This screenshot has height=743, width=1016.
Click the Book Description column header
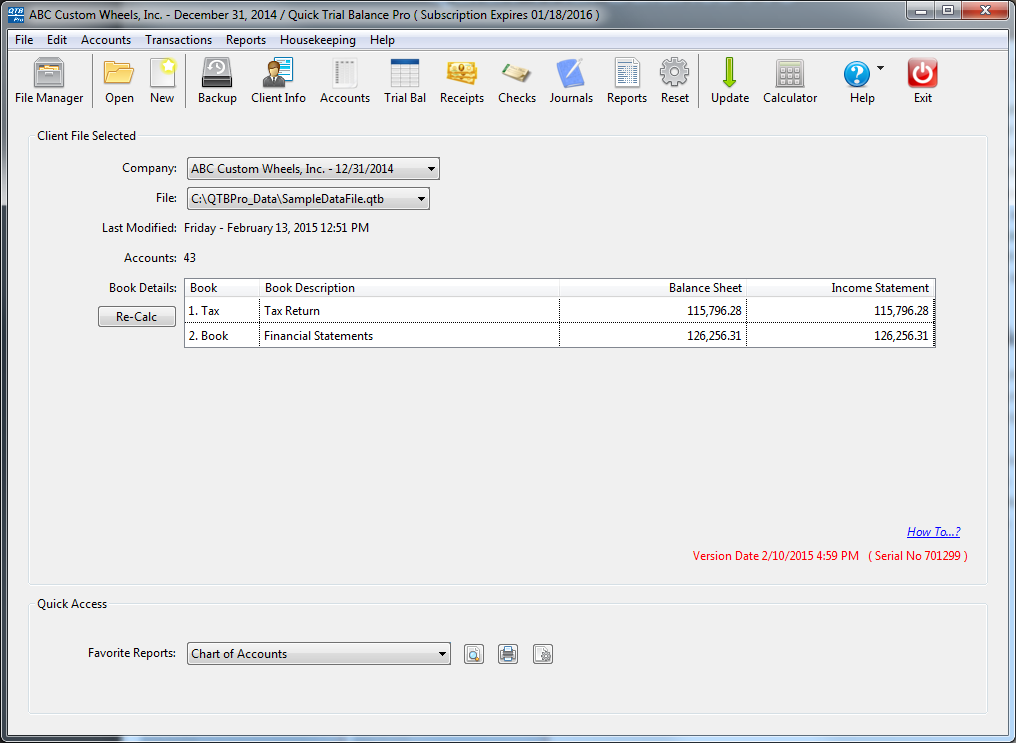click(410, 288)
